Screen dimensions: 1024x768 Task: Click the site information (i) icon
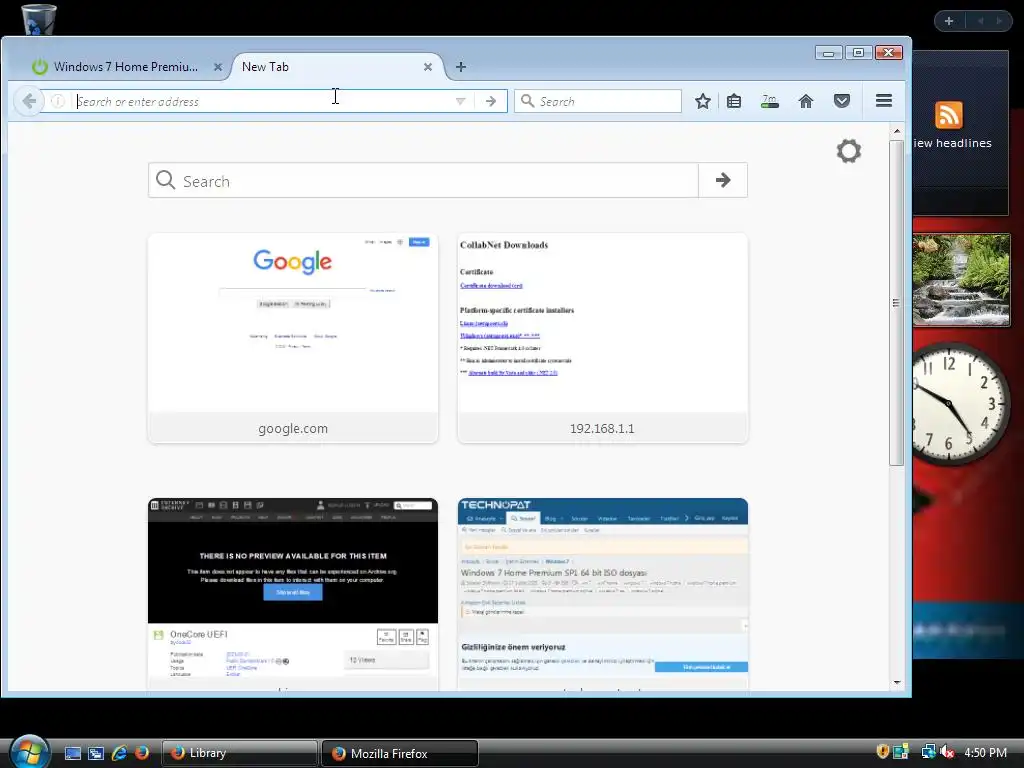pyautogui.click(x=57, y=101)
